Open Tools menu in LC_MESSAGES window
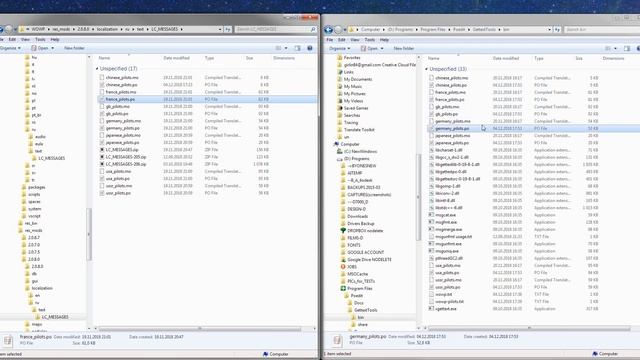The width and height of the screenshot is (640, 360). pos(40,40)
